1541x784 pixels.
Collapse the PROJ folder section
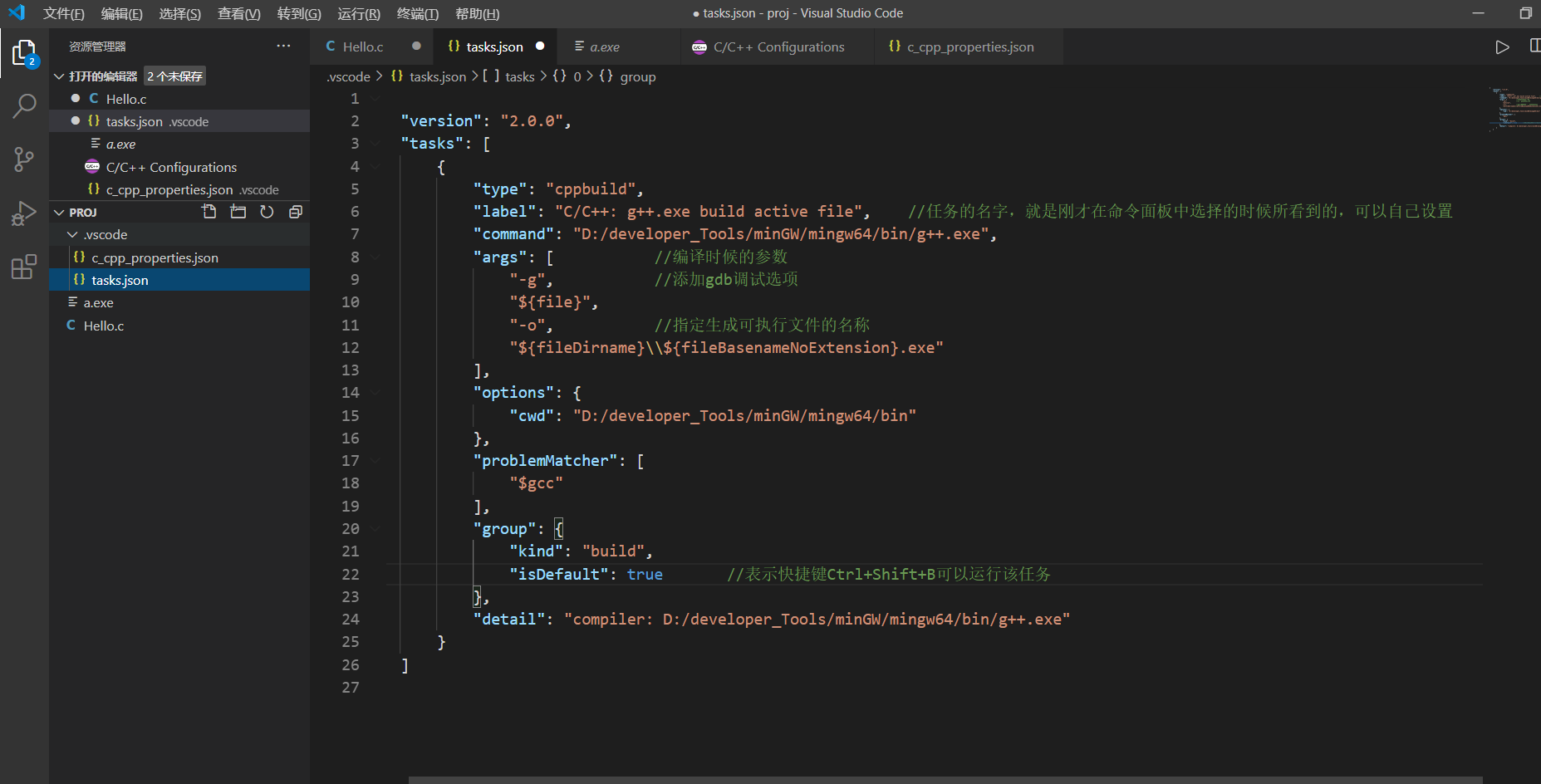(x=59, y=213)
